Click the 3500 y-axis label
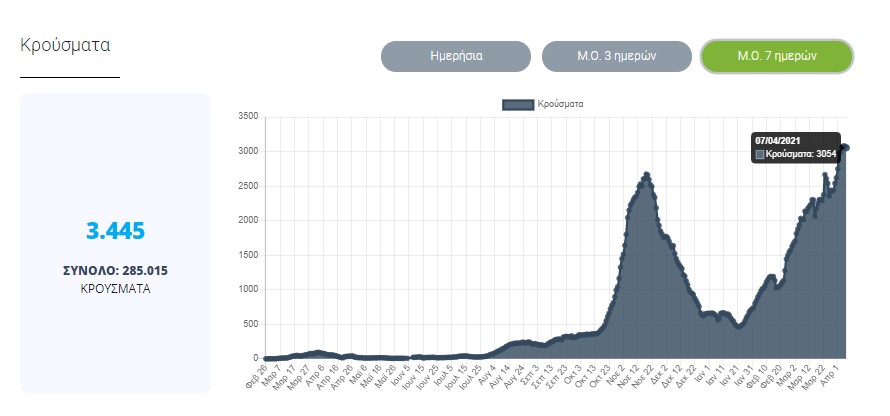The height and width of the screenshot is (416, 890). 249,117
